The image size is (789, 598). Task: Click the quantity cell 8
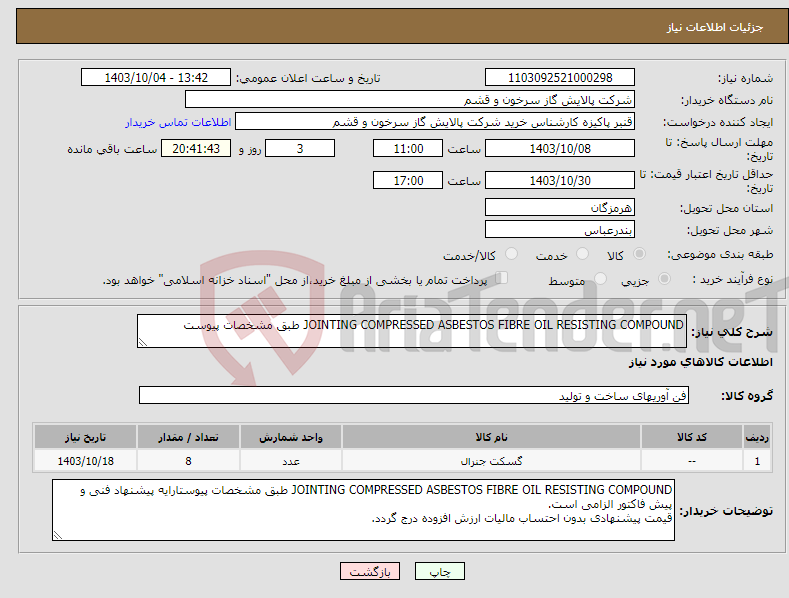(x=188, y=461)
